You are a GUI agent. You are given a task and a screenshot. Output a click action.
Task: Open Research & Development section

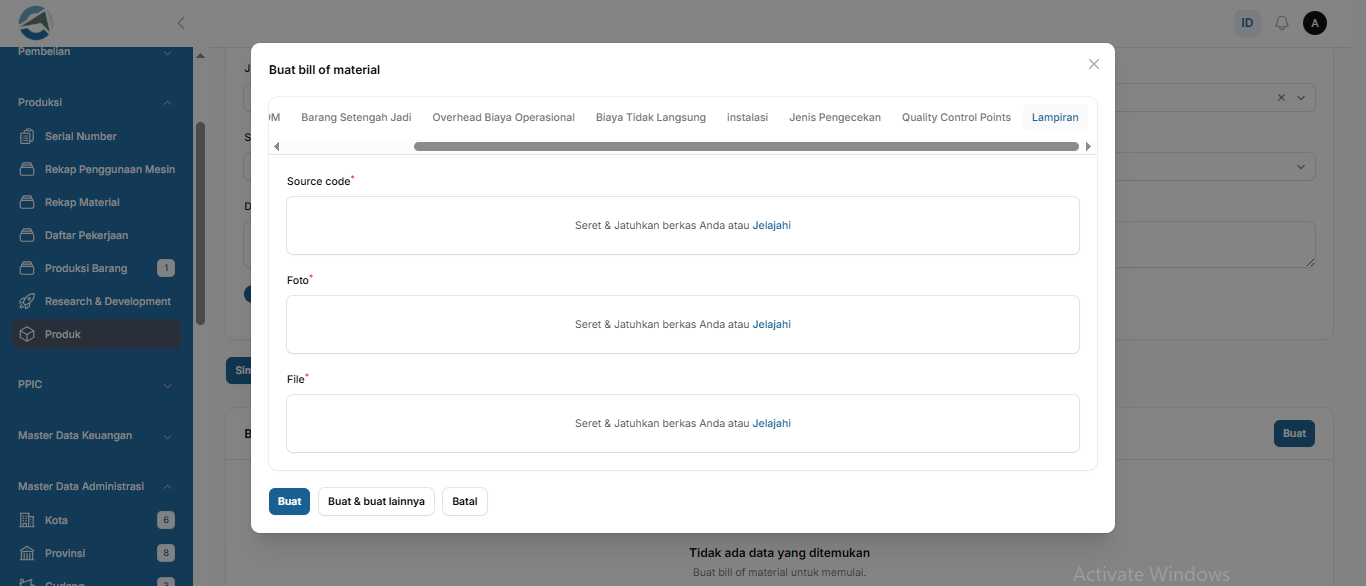pos(97,301)
